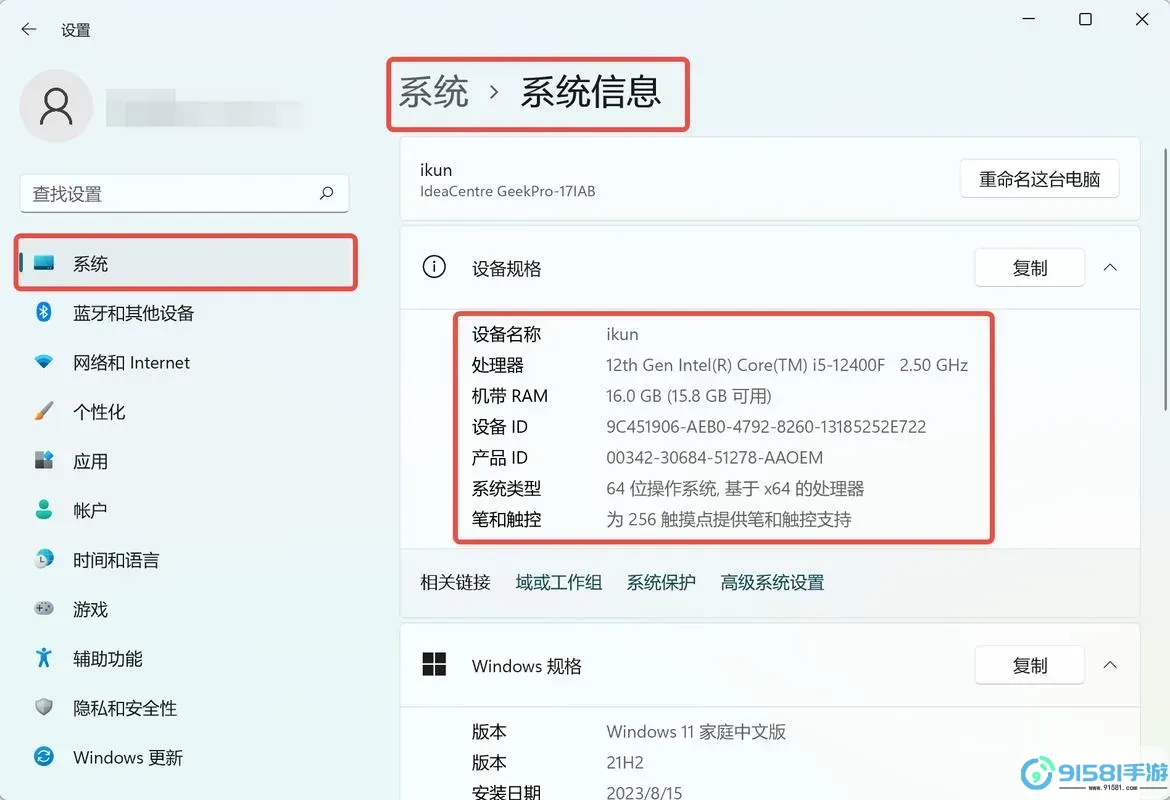Click the Windows logo beside Windows 规格
The width and height of the screenshot is (1170, 800).
tap(434, 664)
